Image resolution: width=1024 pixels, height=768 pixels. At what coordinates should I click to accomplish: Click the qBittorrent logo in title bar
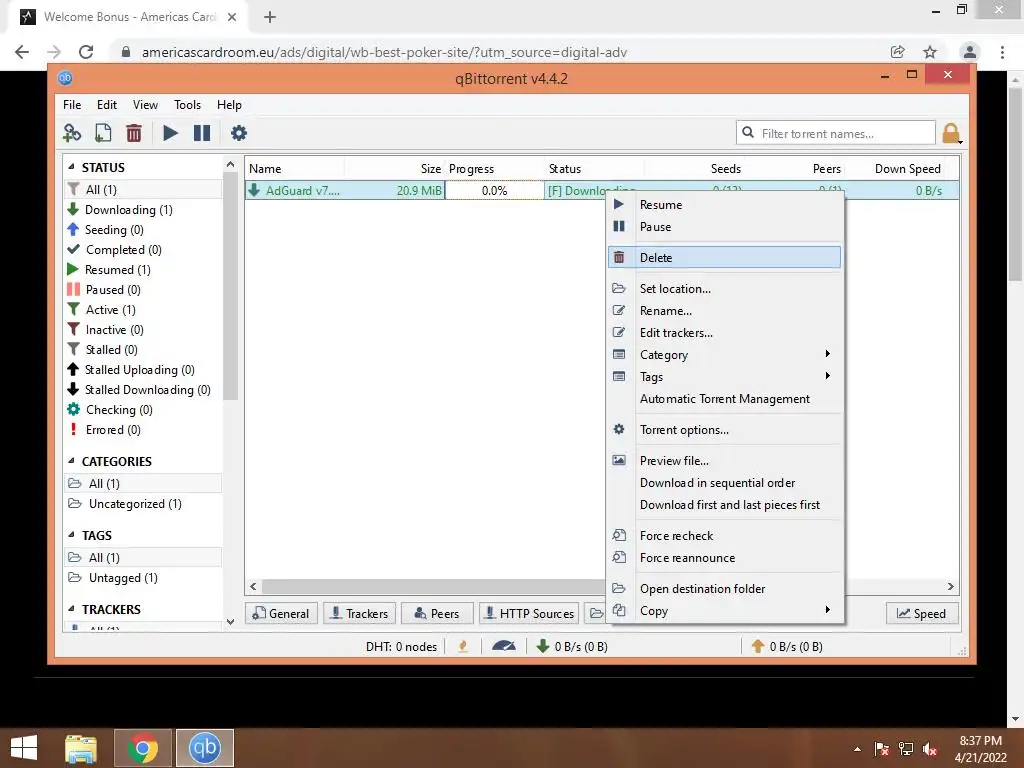click(x=65, y=78)
